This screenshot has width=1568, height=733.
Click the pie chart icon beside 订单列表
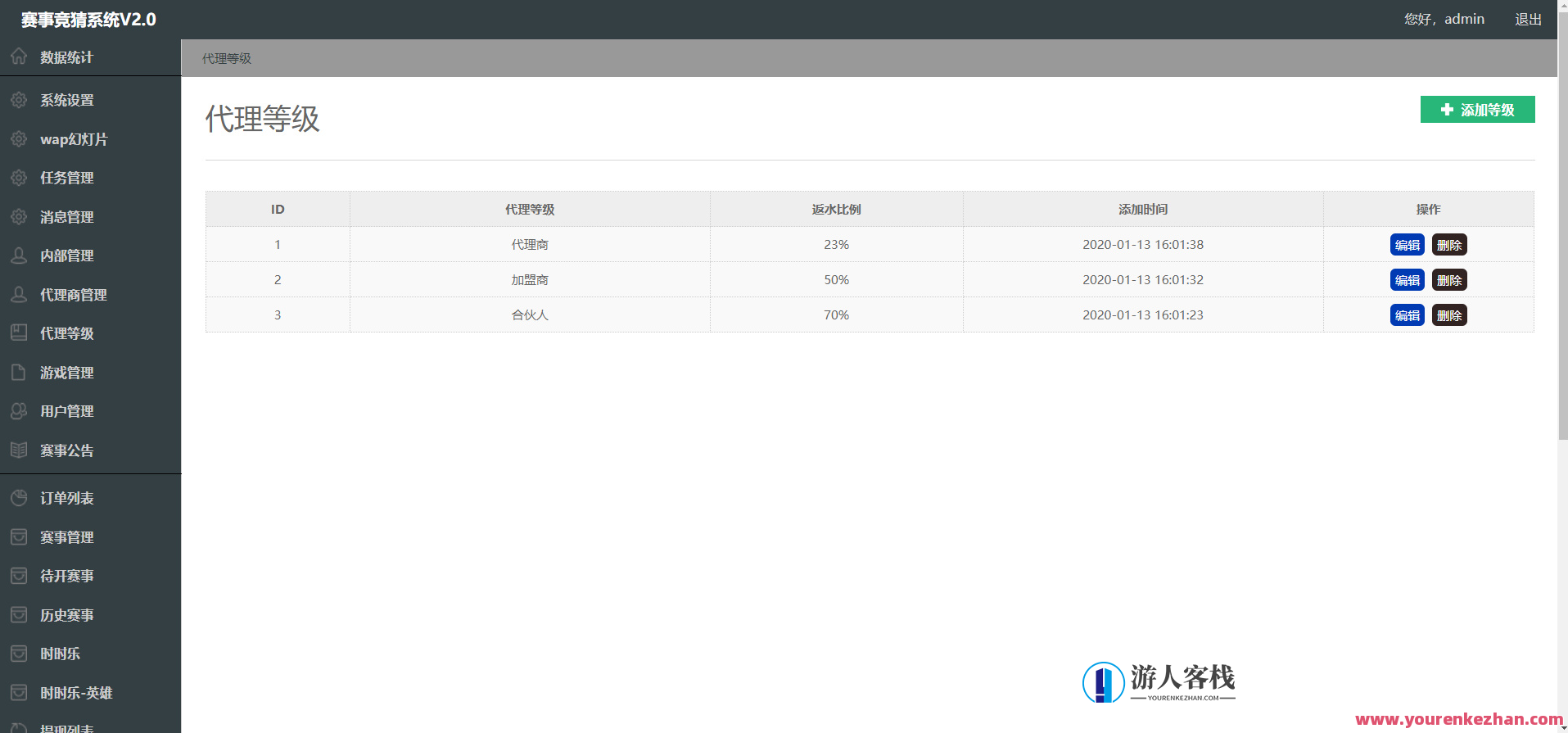(19, 498)
